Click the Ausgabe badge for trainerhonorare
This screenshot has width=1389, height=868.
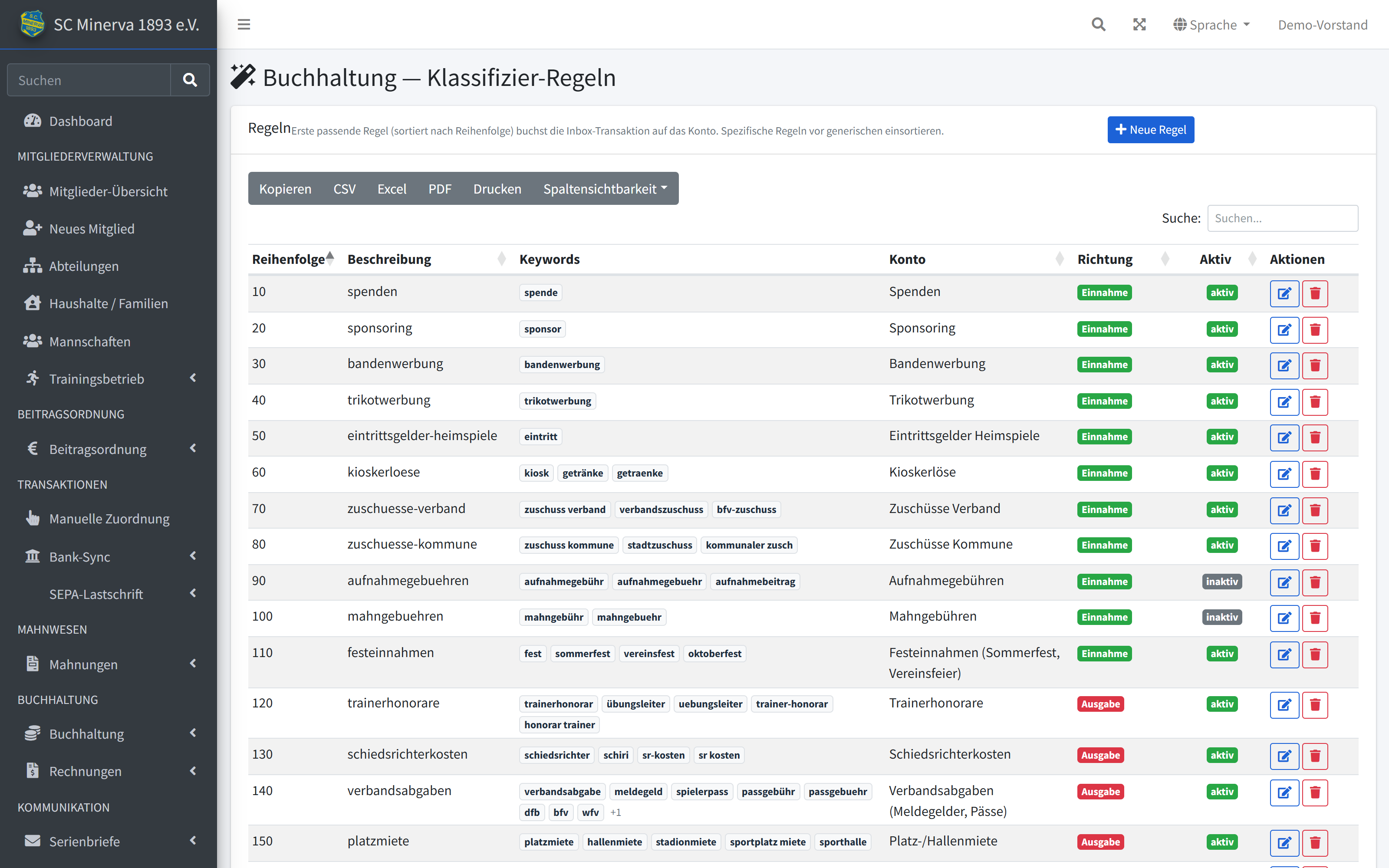tap(1100, 704)
